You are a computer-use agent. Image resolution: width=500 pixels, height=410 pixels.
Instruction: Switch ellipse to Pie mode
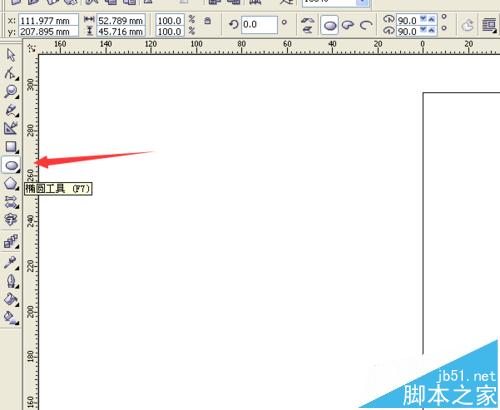point(348,25)
